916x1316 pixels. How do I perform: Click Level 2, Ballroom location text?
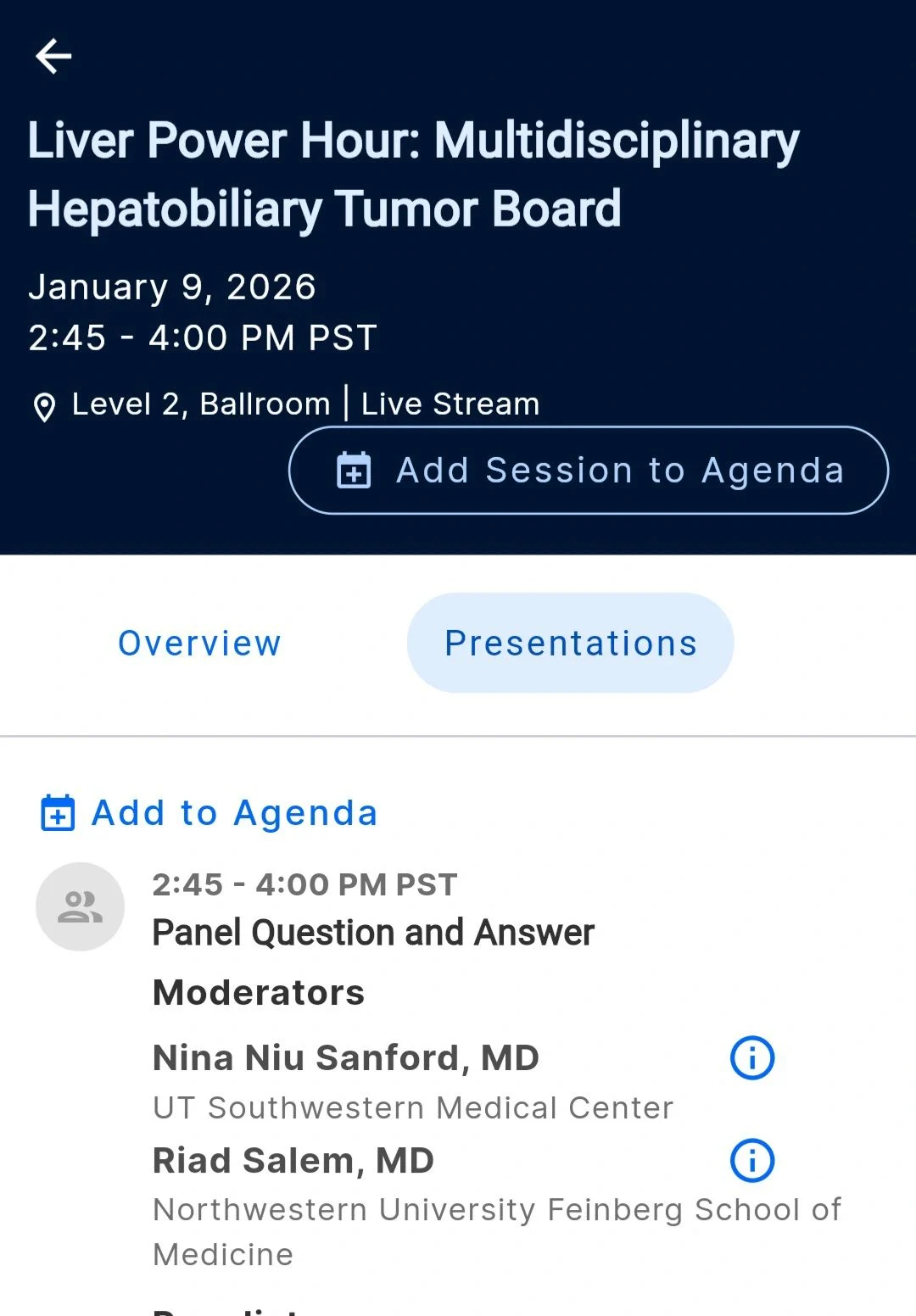[x=201, y=404]
